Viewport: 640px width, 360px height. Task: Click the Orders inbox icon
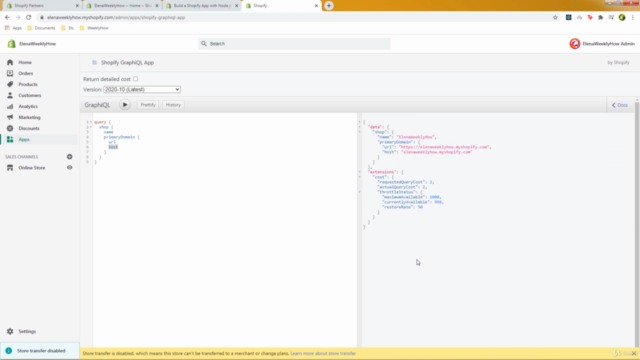(10, 73)
